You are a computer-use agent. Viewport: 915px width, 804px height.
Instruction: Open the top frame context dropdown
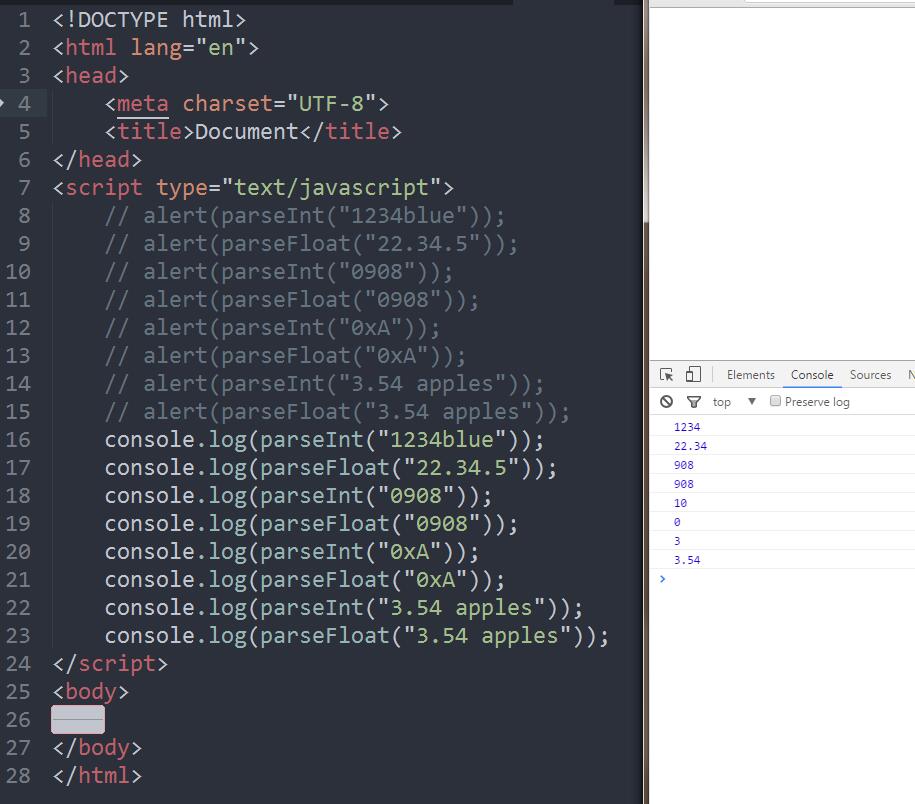(734, 401)
